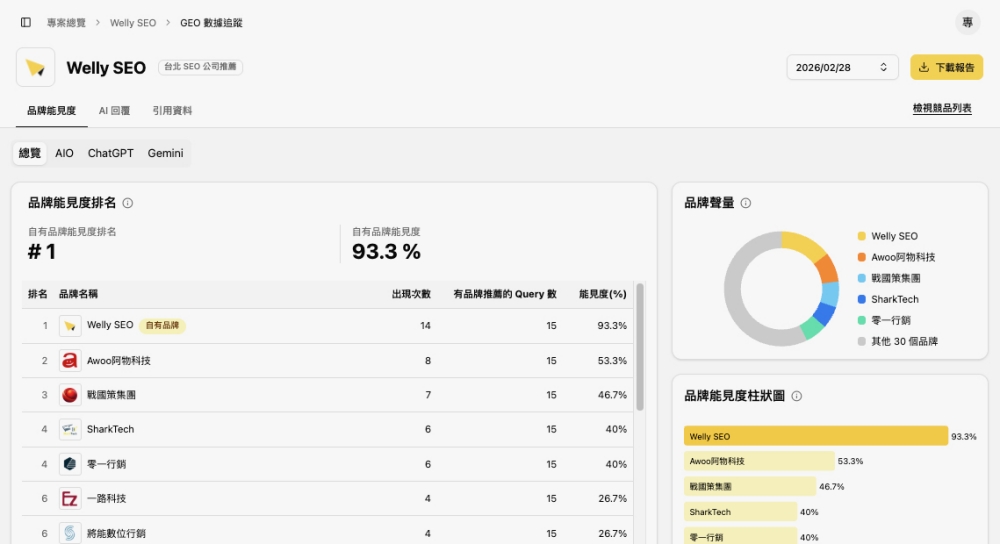Viewport: 1000px width, 544px height.
Task: Open the 2026/02/28 date dropdown
Action: pyautogui.click(x=842, y=67)
